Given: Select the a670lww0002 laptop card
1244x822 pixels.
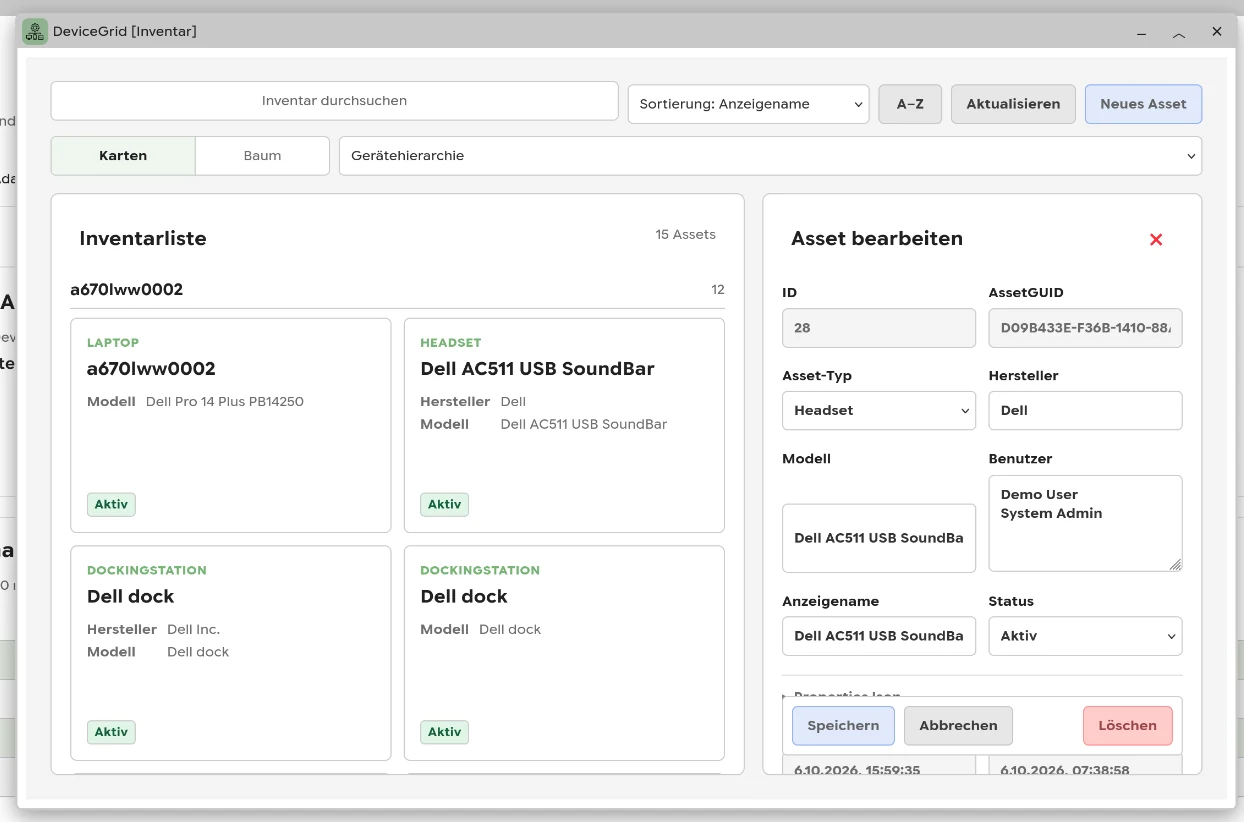Looking at the screenshot, I should click(x=231, y=426).
